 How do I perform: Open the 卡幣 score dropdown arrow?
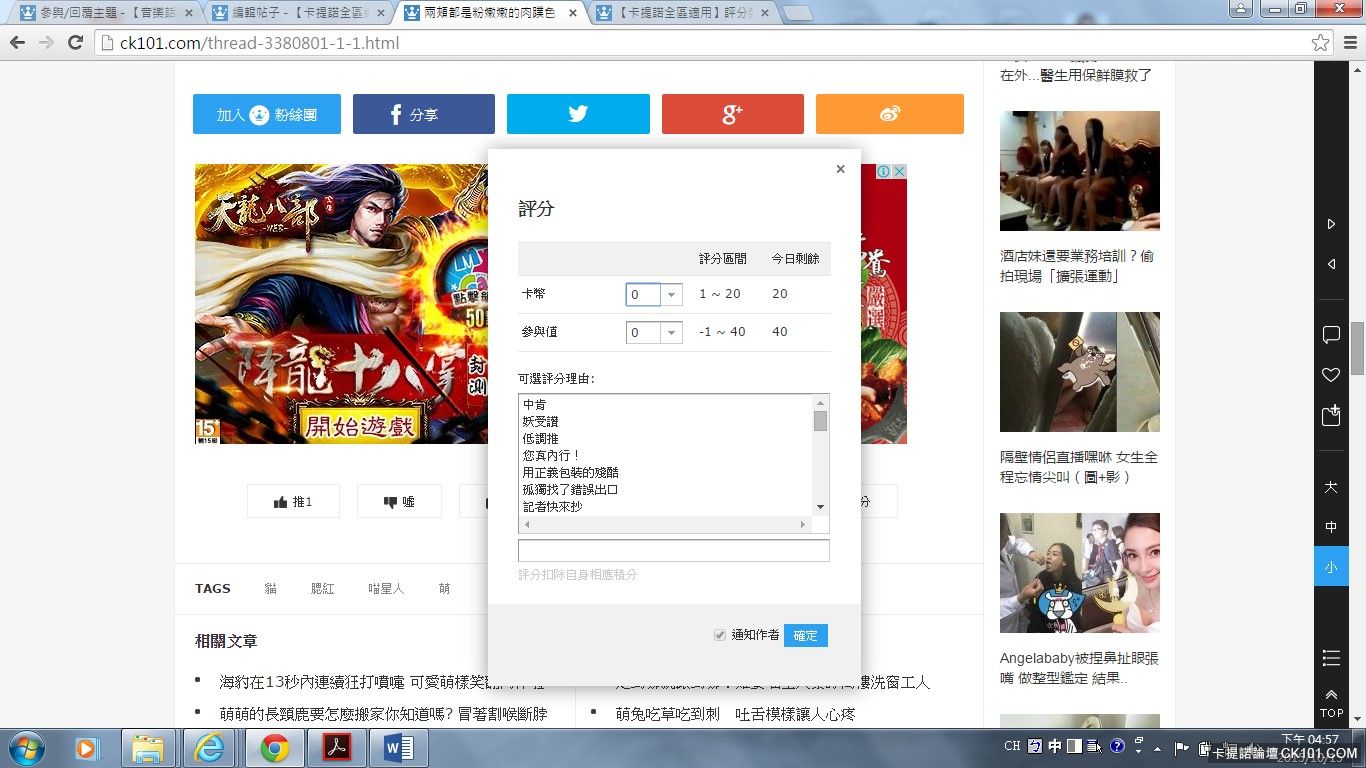[x=672, y=295]
